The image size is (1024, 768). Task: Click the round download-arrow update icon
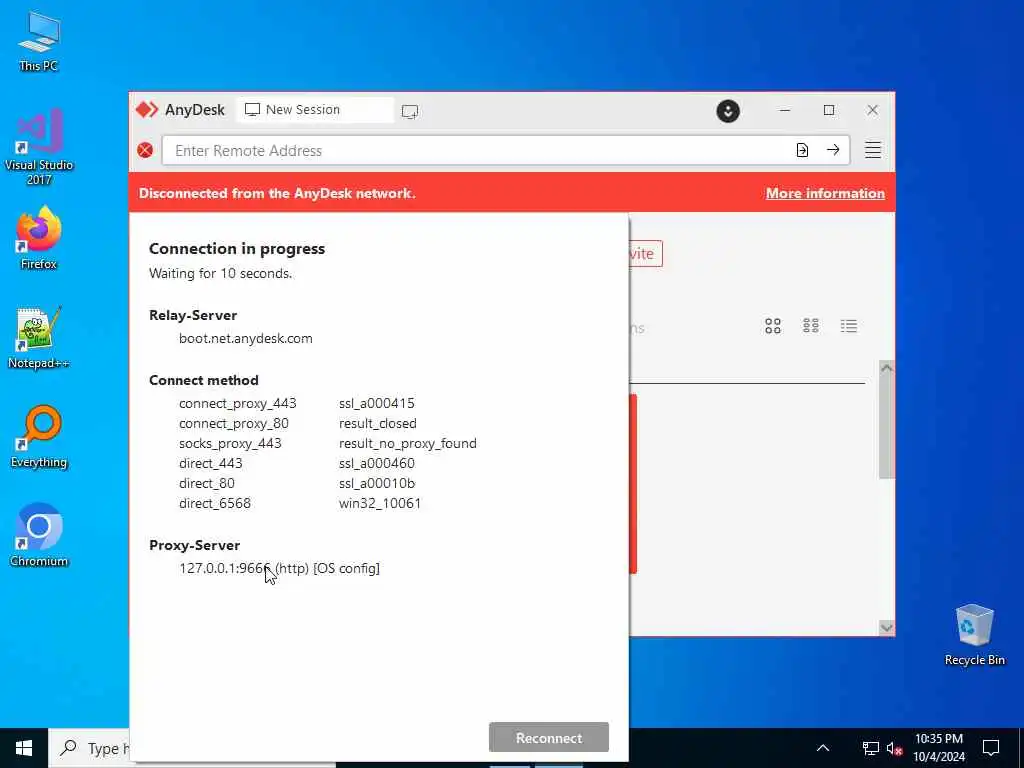pos(728,111)
